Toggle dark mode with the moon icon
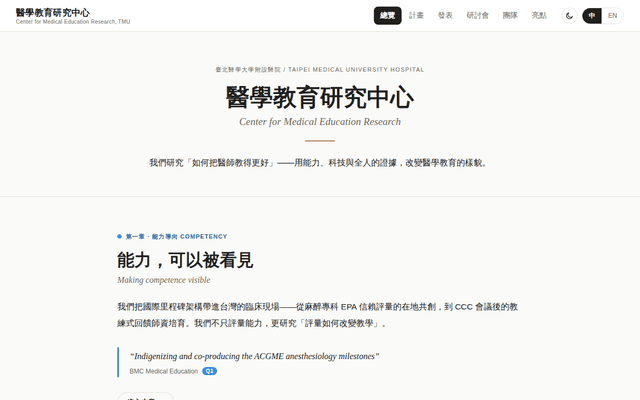640x400 pixels. [x=569, y=16]
